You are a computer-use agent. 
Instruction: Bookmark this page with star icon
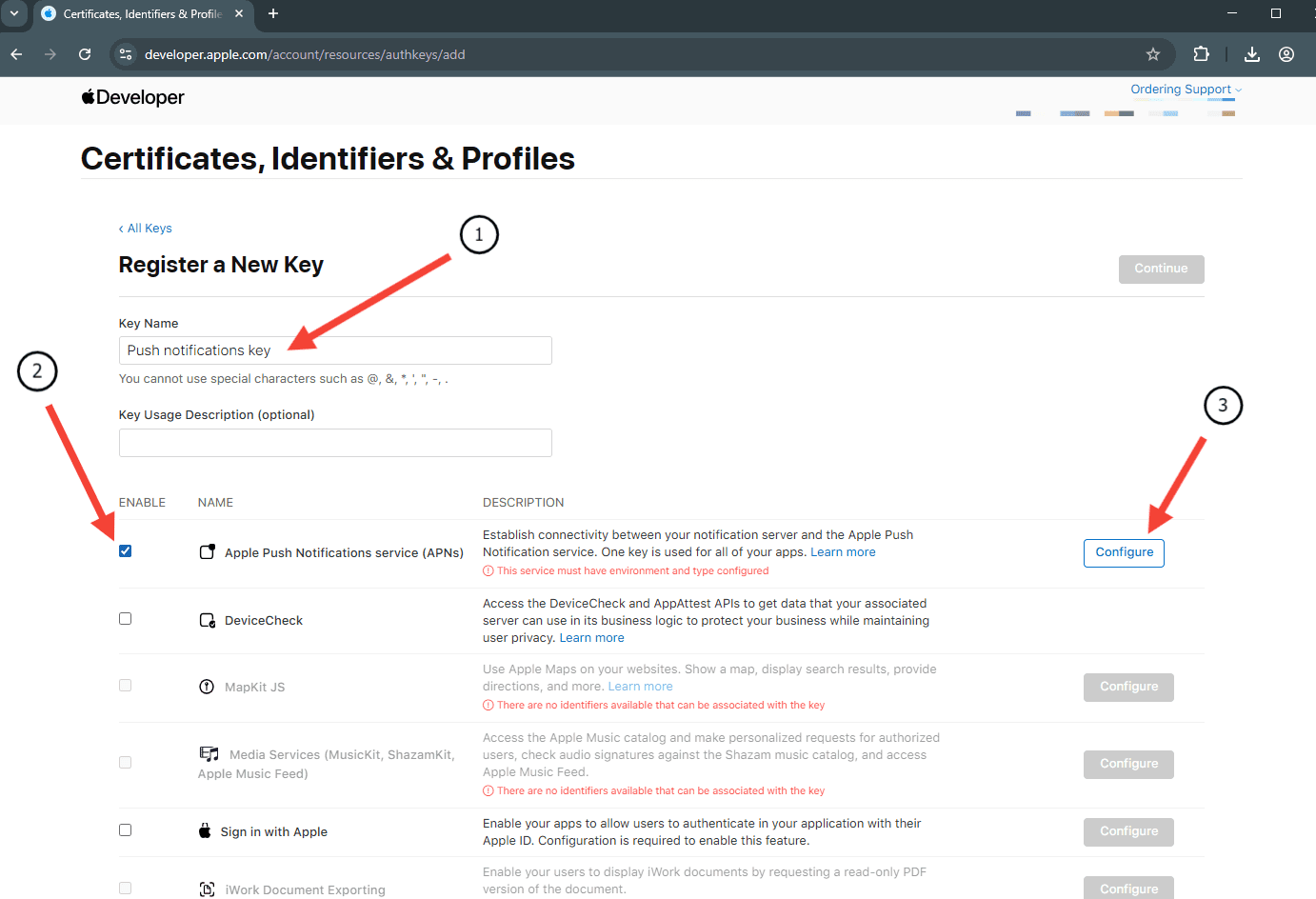point(1153,54)
